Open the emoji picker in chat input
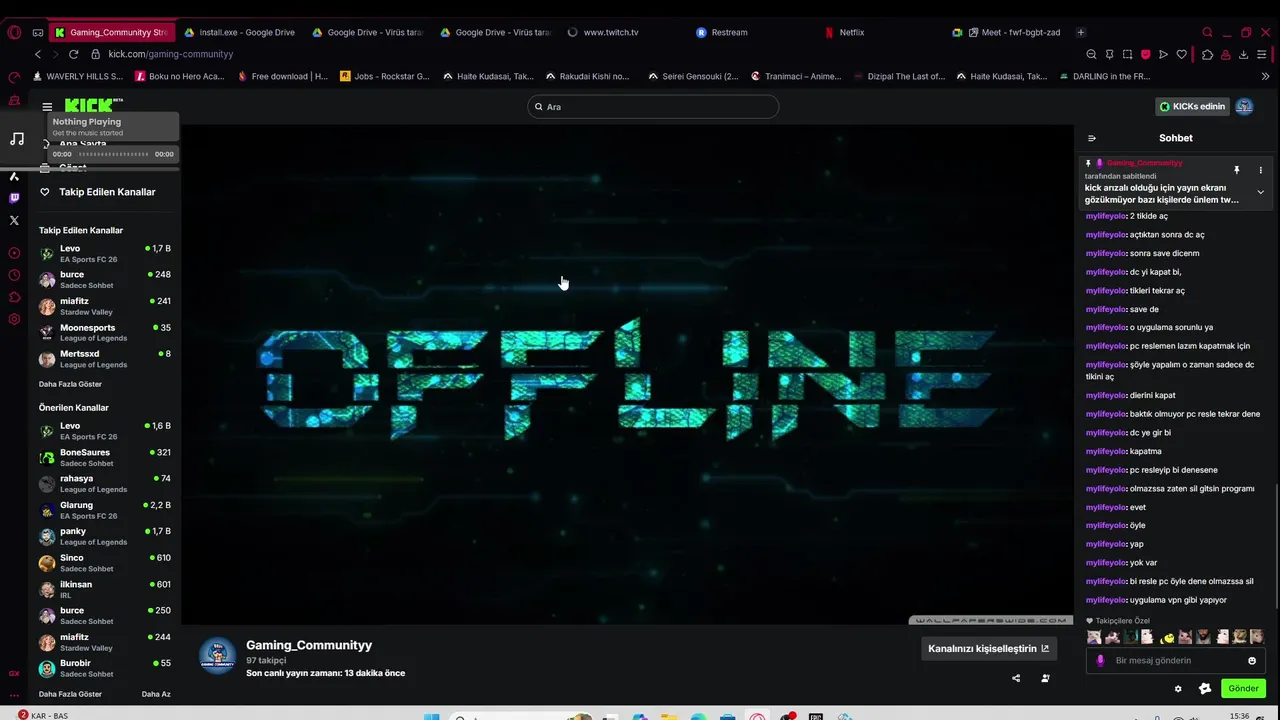This screenshot has height=720, width=1280. coord(1252,660)
